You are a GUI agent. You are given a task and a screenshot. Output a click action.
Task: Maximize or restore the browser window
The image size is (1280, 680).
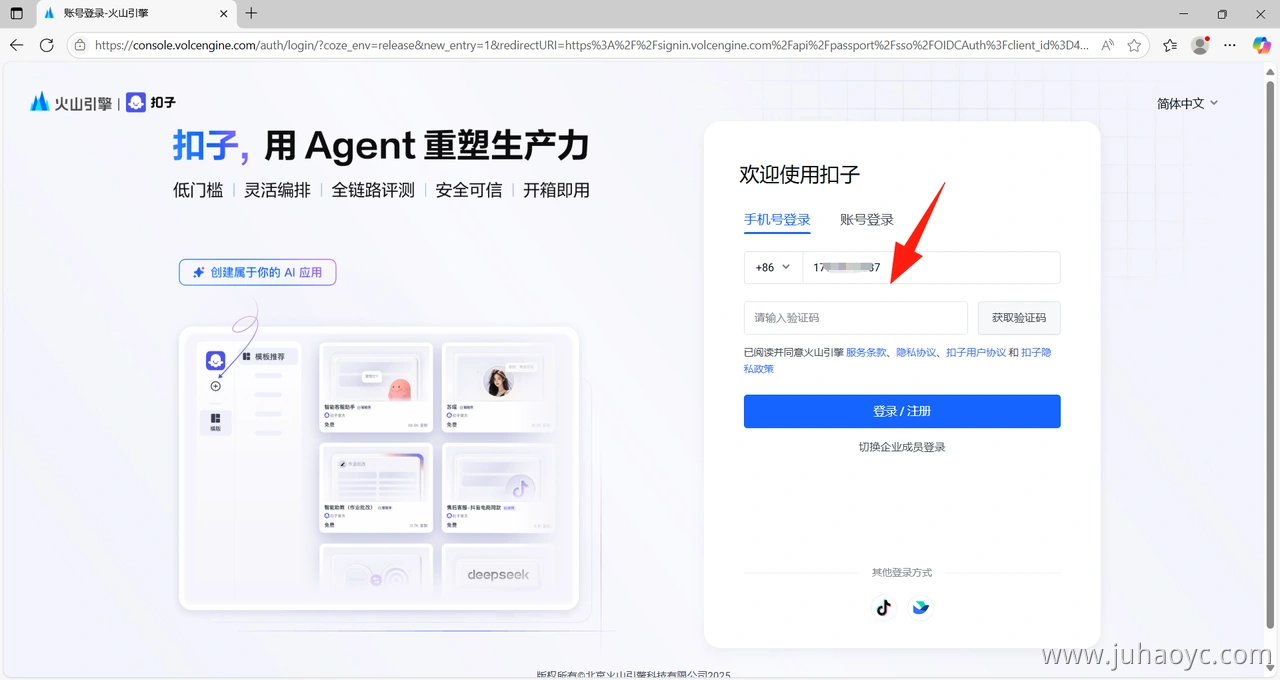[1222, 14]
